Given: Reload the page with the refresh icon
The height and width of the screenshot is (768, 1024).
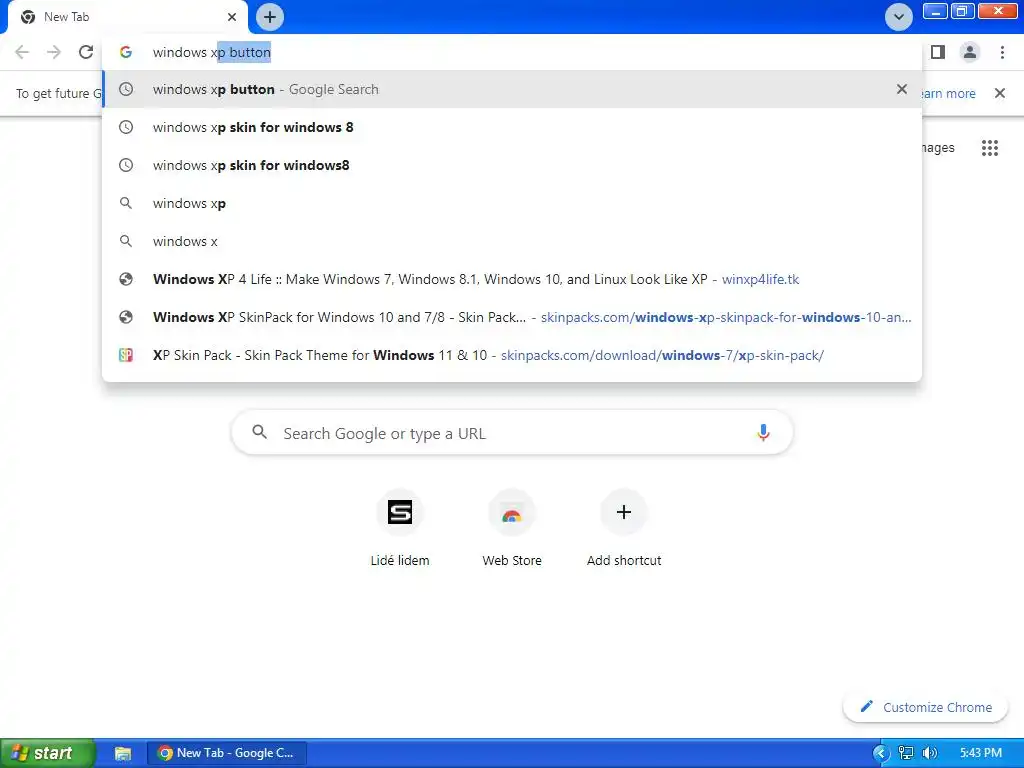Looking at the screenshot, I should coord(86,52).
